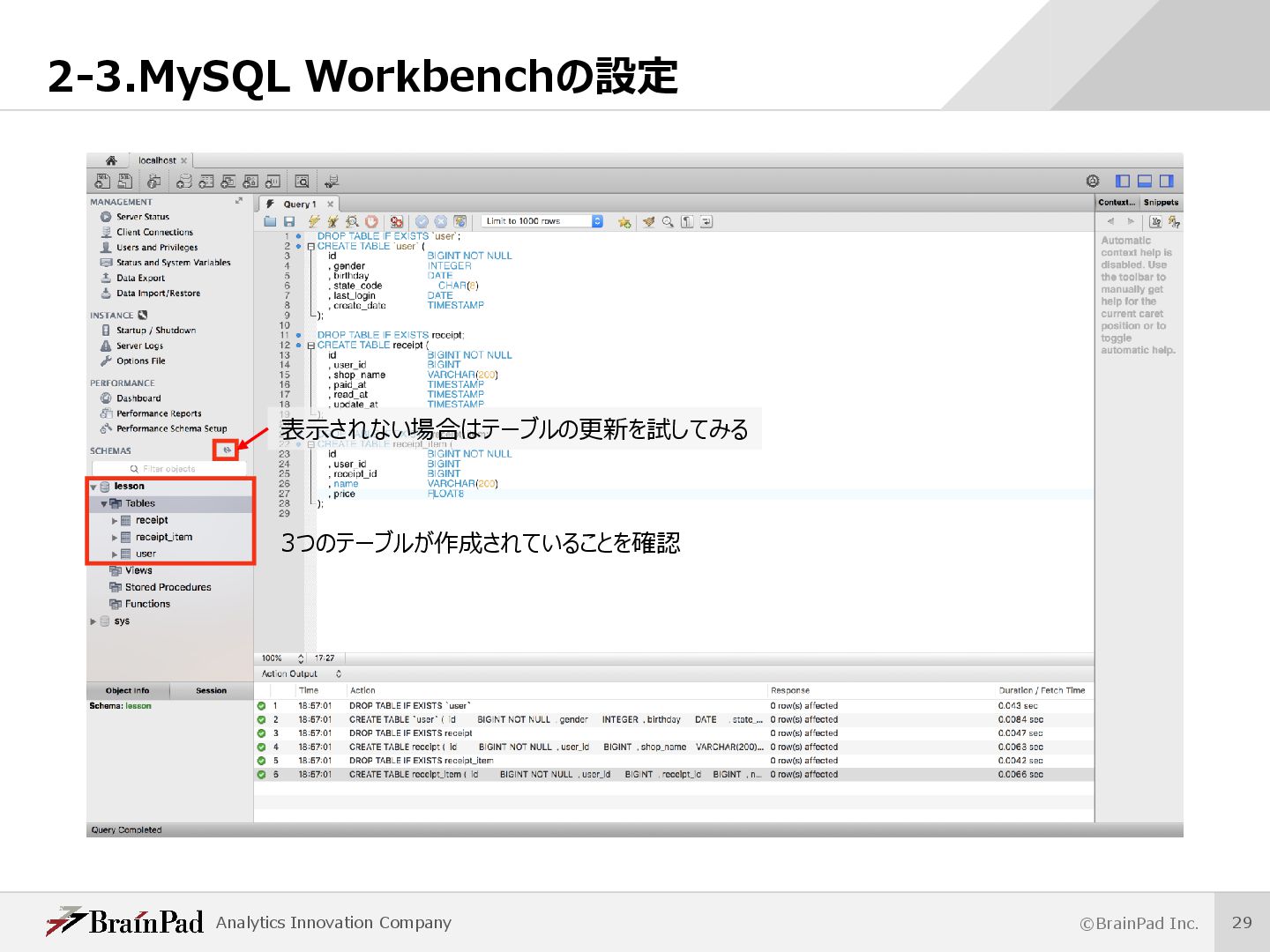Execute the statement under the cursor

[x=332, y=221]
